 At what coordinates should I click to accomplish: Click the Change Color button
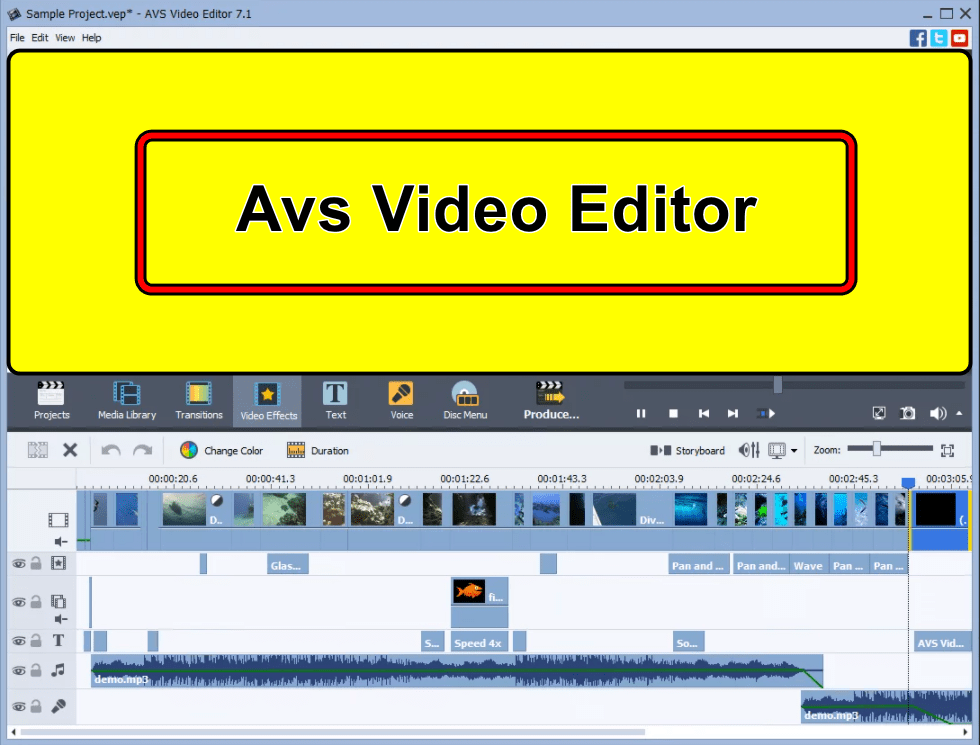pos(221,450)
